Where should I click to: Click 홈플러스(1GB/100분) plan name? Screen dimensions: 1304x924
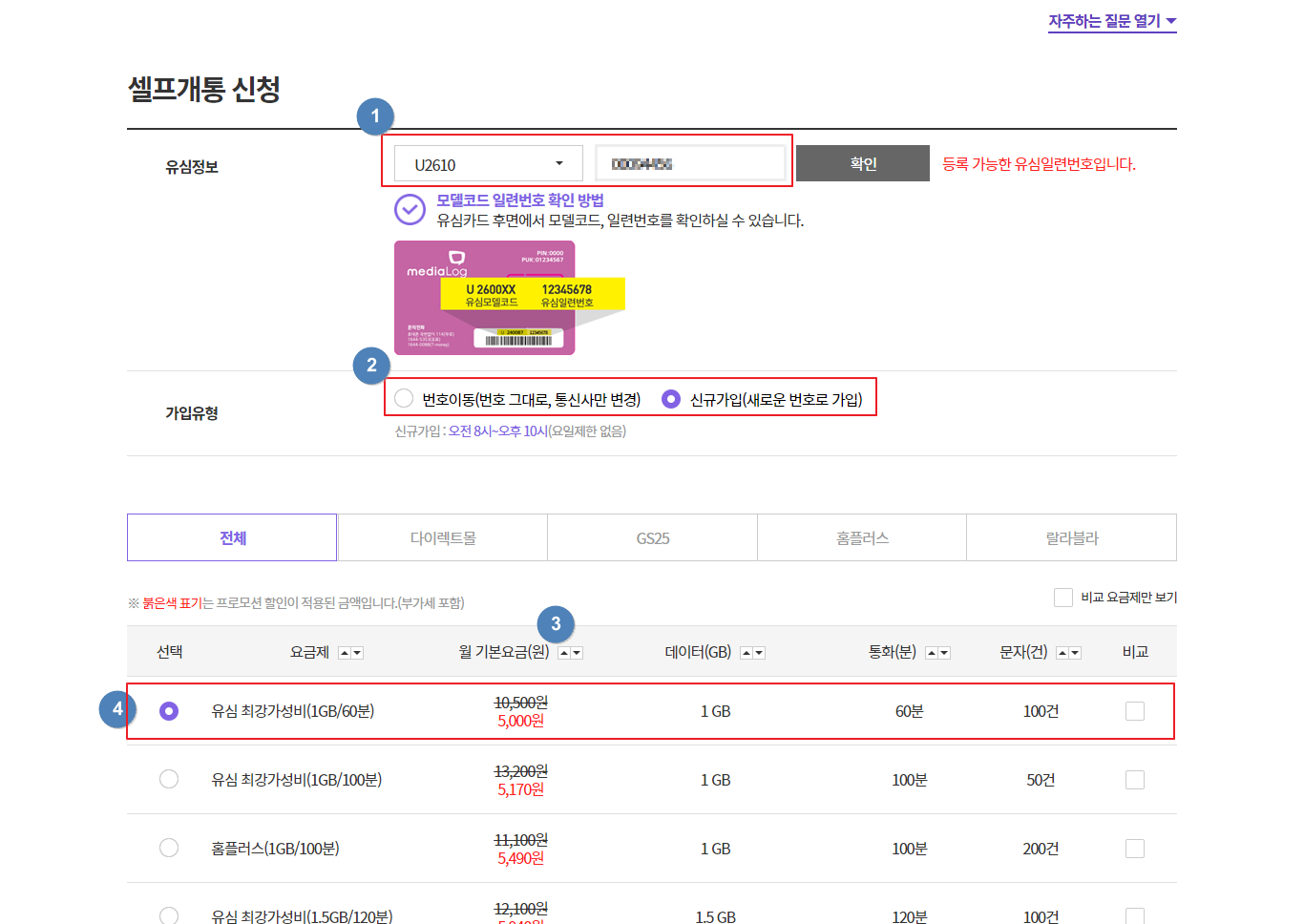[275, 849]
